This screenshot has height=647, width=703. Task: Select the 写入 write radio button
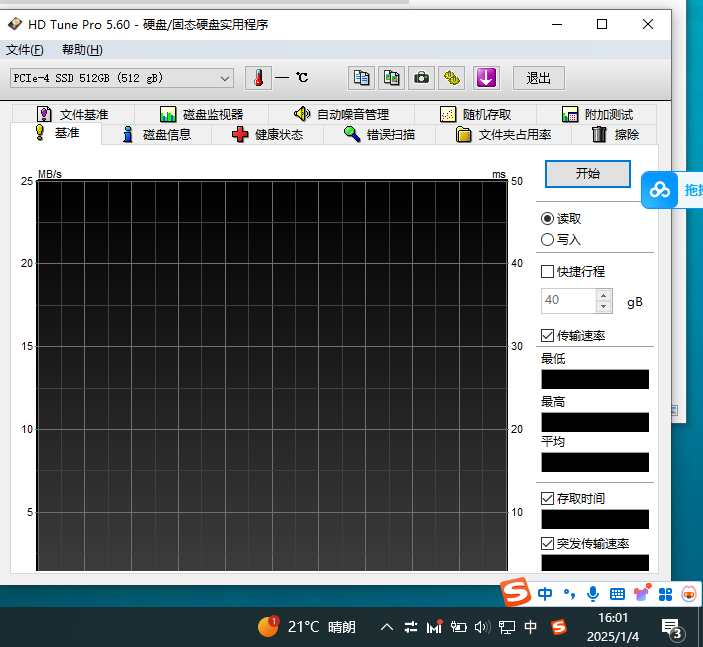[547, 239]
